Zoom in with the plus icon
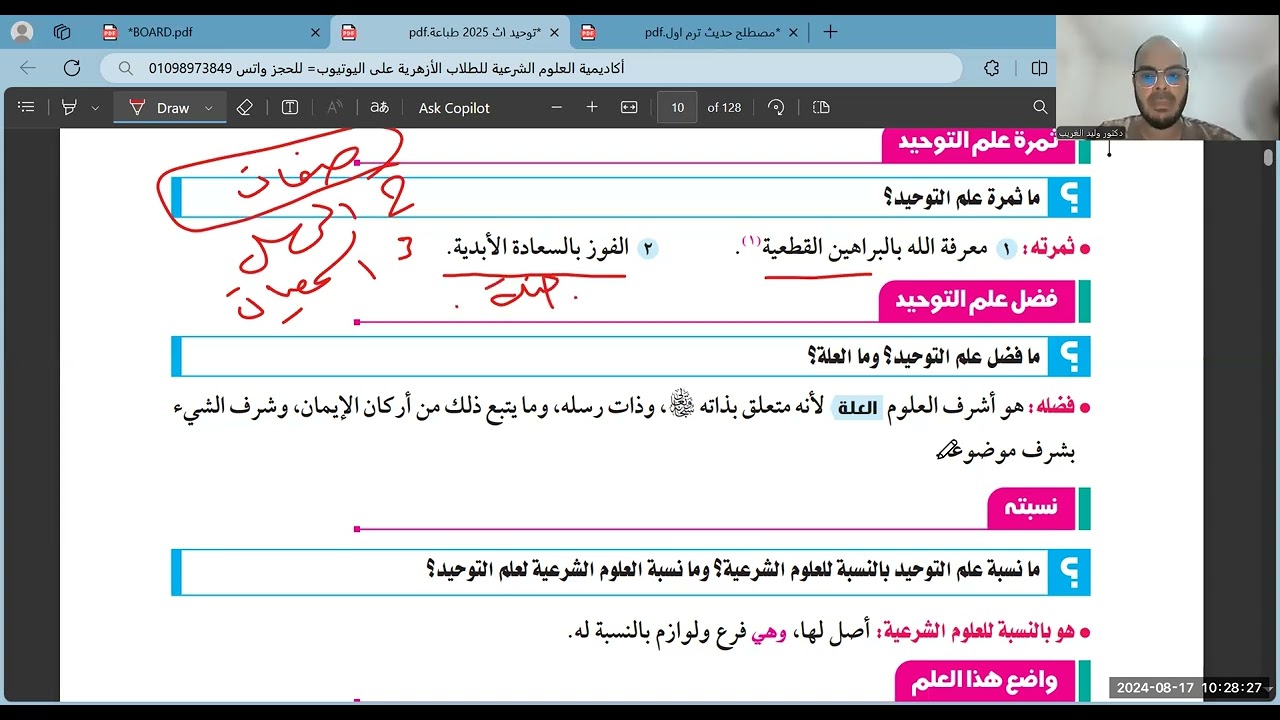This screenshot has width=1280, height=720. tap(592, 107)
